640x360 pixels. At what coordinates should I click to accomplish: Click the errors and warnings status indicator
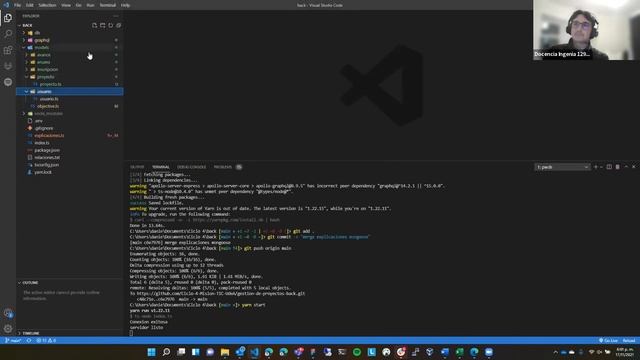46,340
